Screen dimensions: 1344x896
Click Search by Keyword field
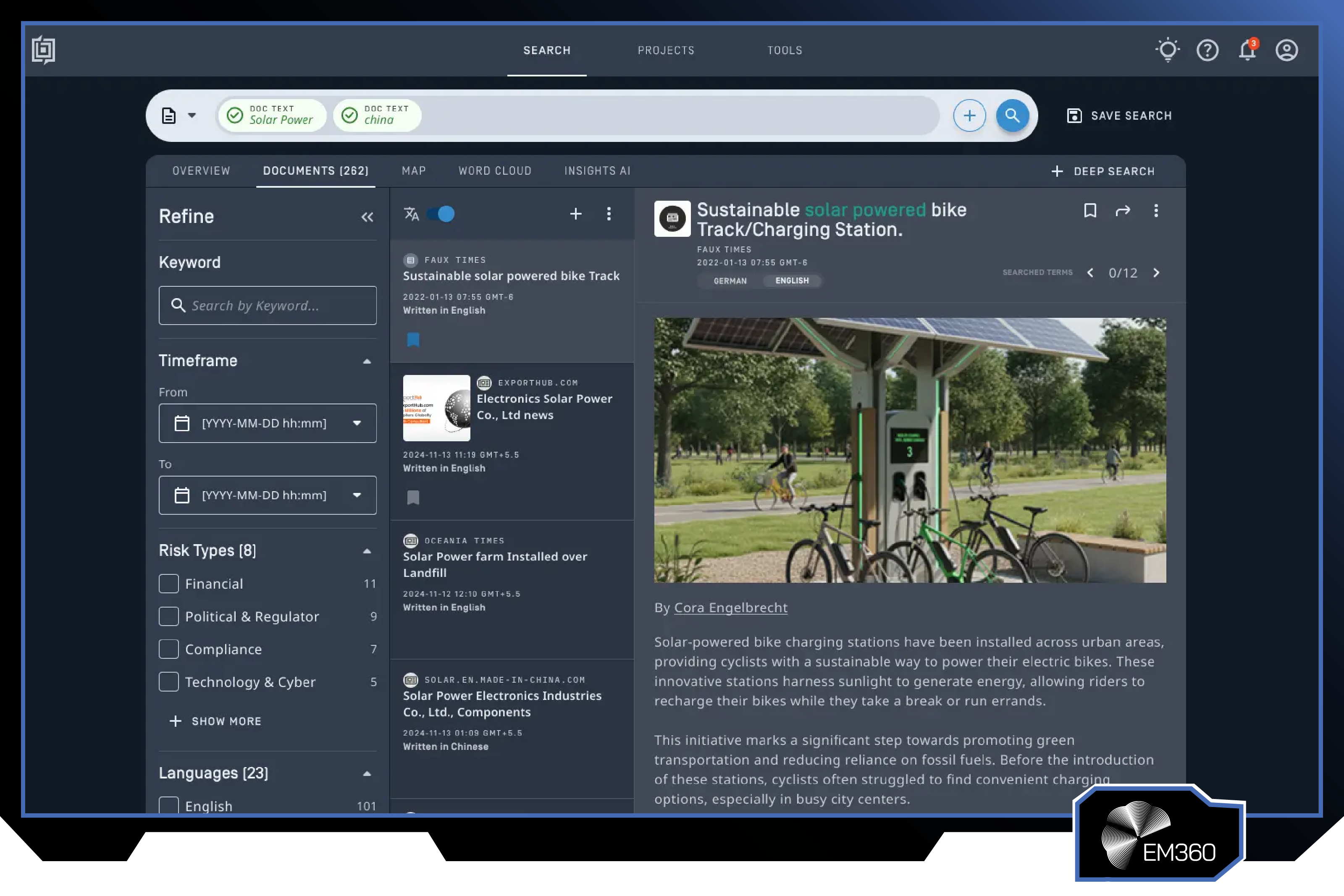268,306
